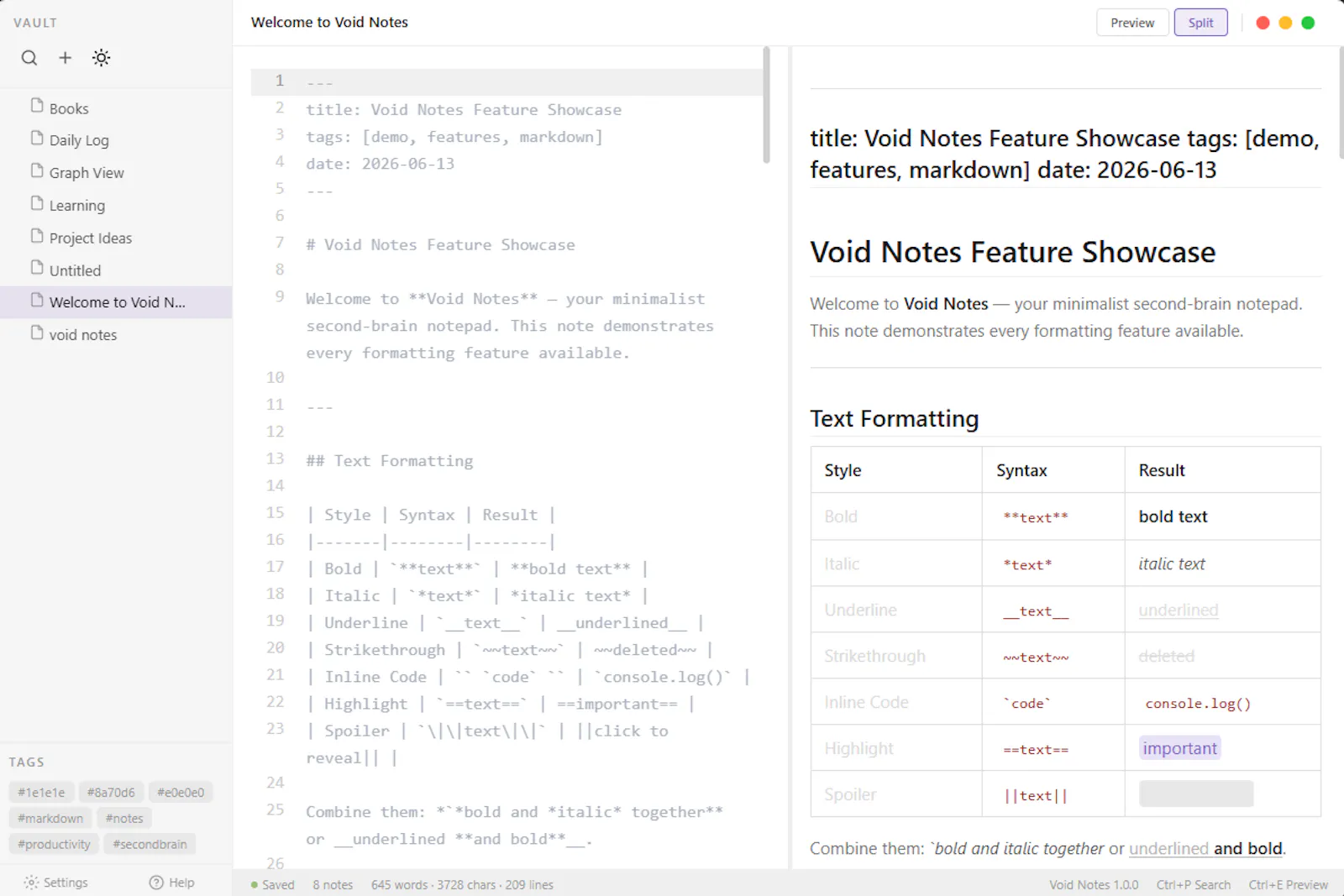Click the file icon beside Learning
Viewport: 1344px width, 896px height.
37,203
